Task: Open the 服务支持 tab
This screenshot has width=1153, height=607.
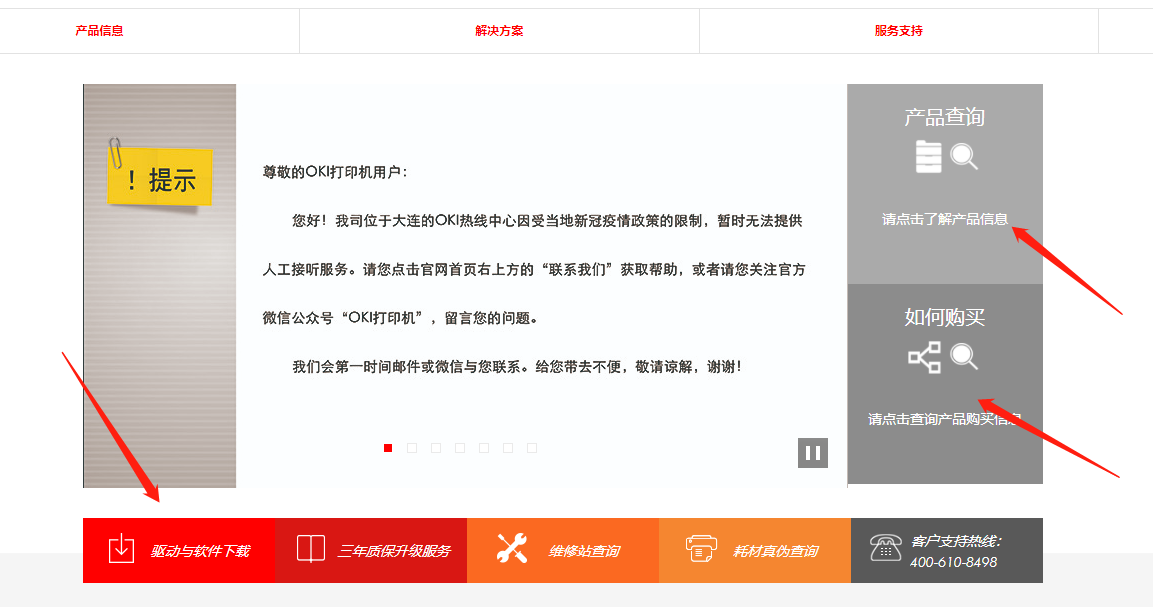Action: pos(898,30)
